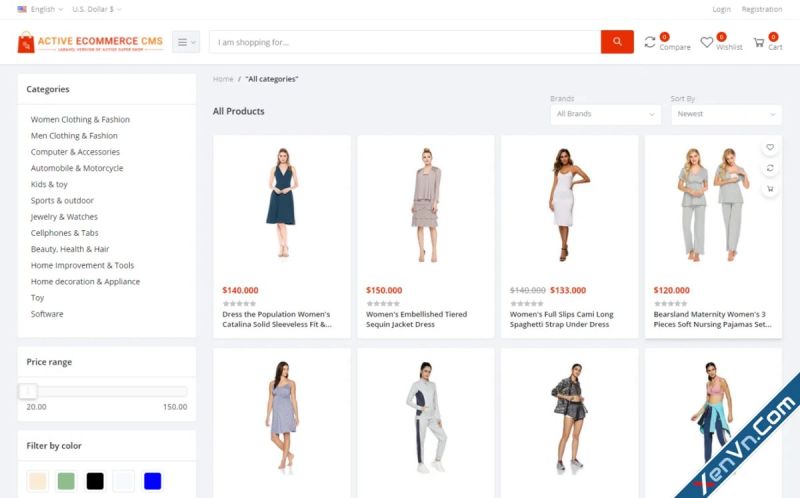The width and height of the screenshot is (800, 498).
Task: Click the Active Ecommerce CMS logo
Action: [90, 42]
